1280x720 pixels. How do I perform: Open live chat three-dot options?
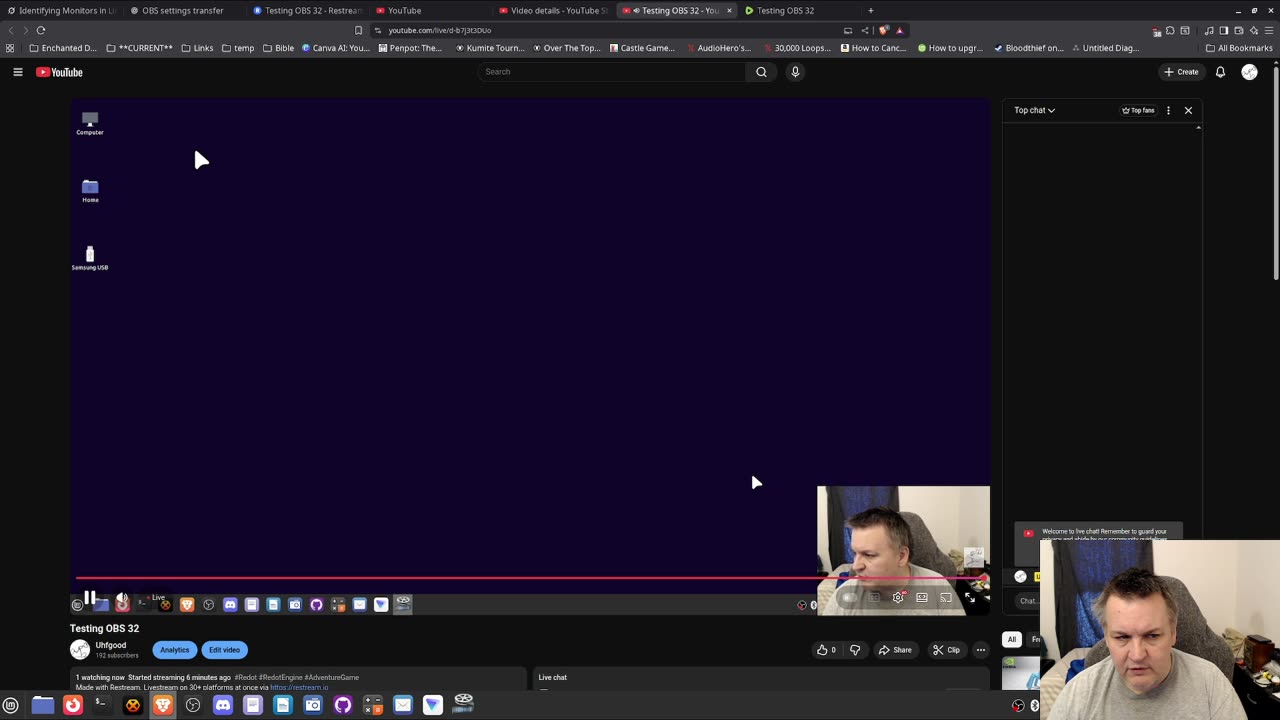(1168, 110)
